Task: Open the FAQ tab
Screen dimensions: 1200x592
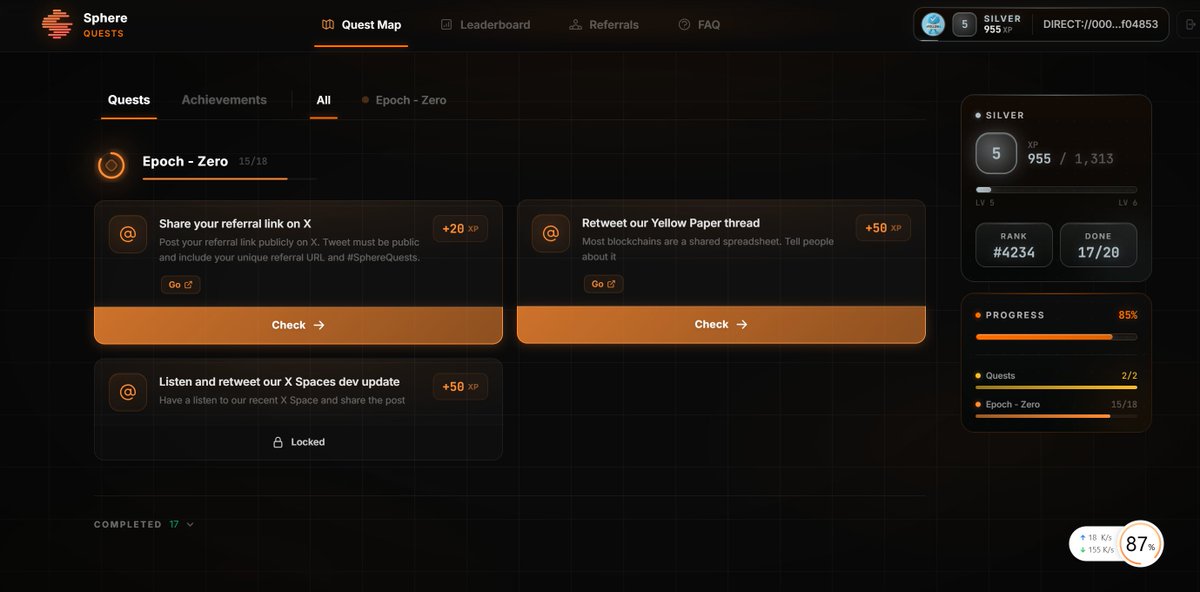Action: pyautogui.click(x=699, y=24)
